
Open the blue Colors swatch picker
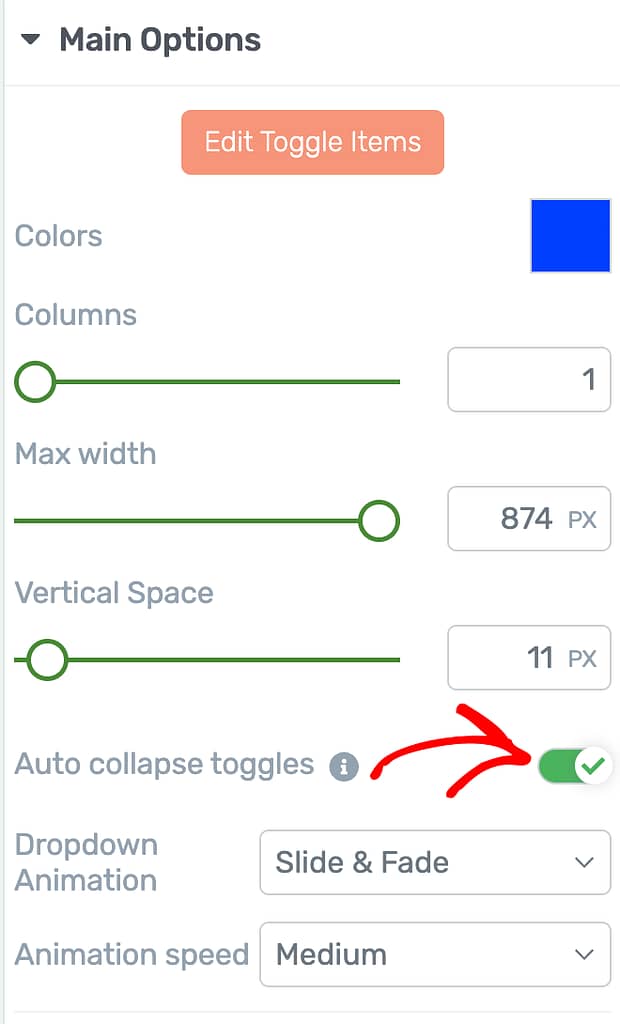570,236
